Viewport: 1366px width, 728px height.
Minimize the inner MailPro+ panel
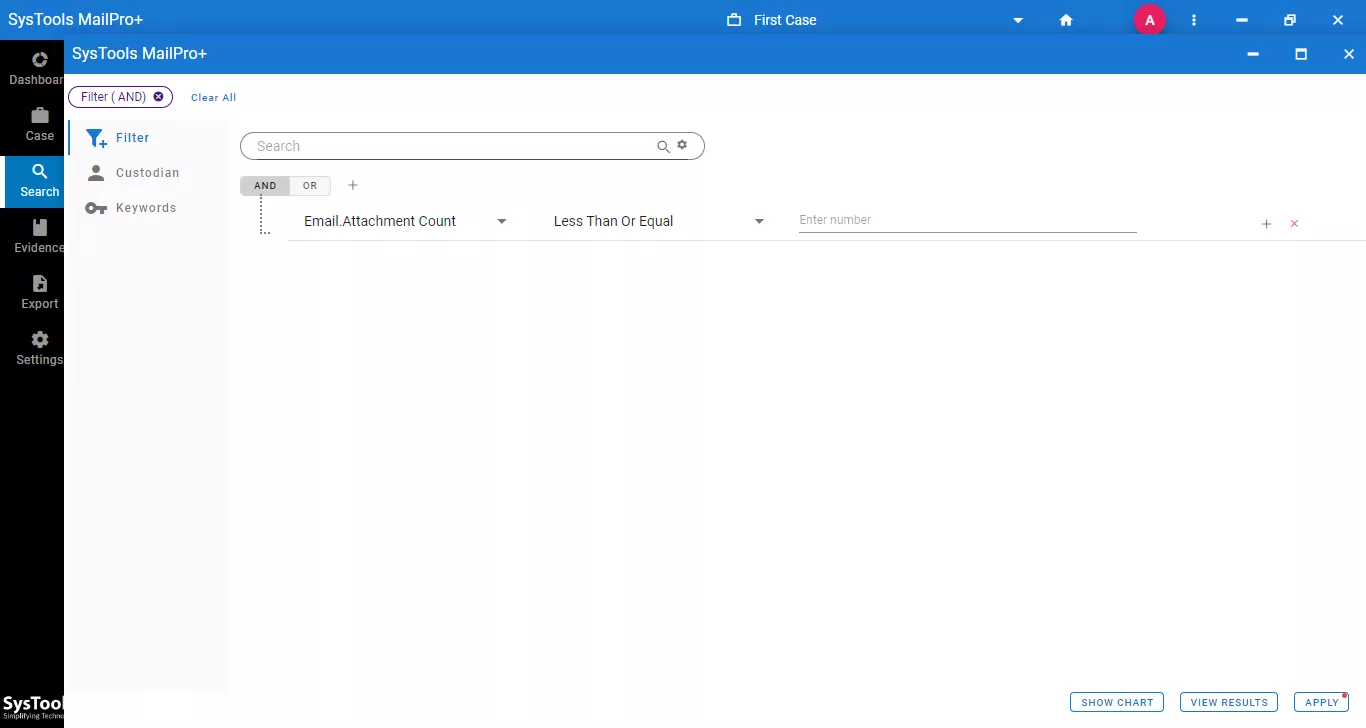coord(1253,54)
